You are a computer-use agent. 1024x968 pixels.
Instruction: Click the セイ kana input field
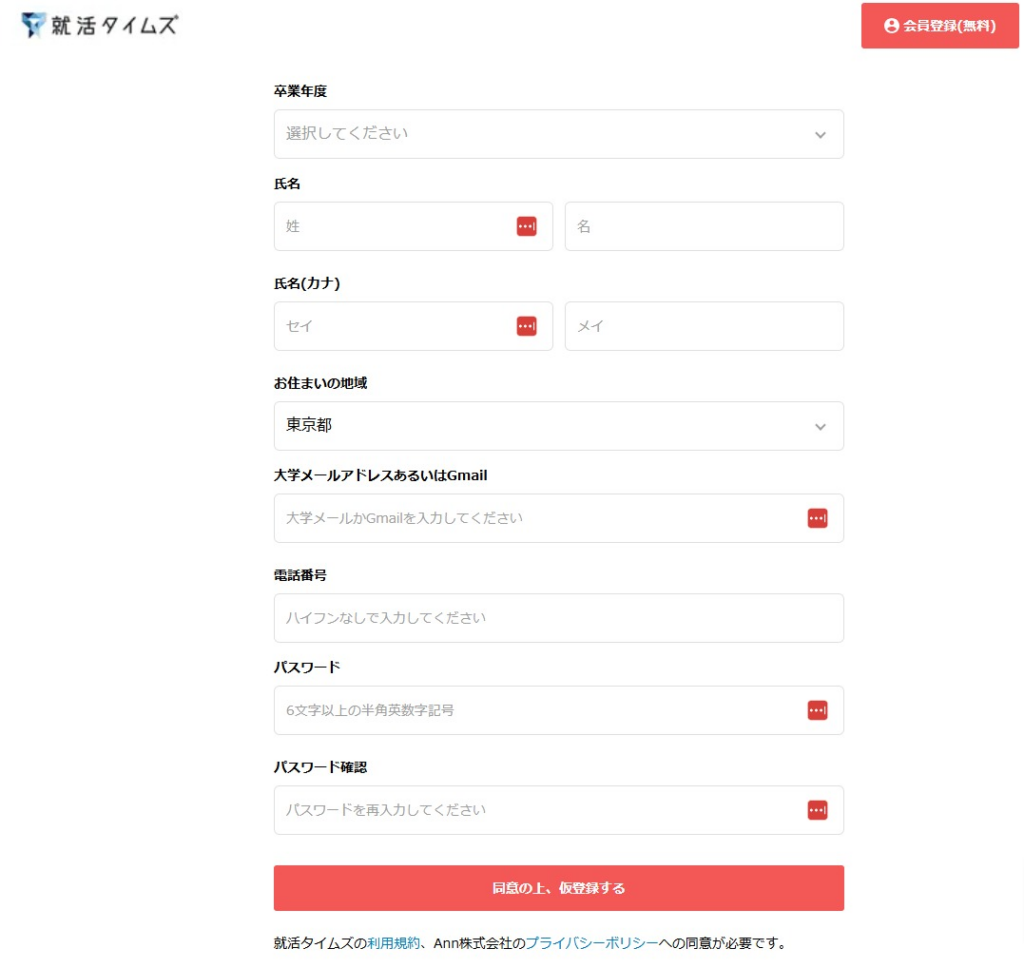390,326
